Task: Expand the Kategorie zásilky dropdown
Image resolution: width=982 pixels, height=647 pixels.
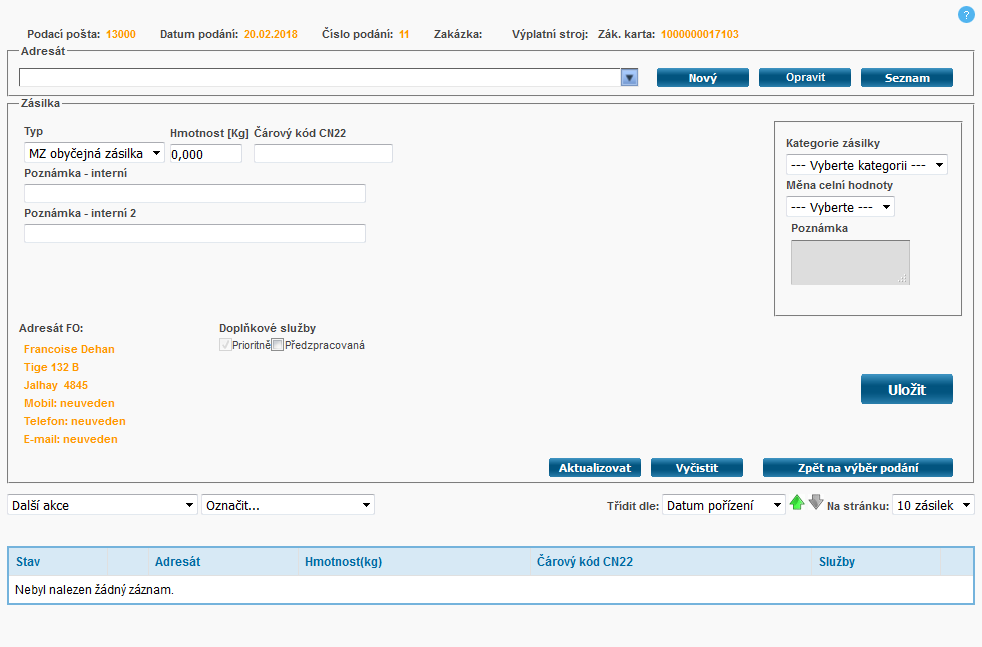Action: 866,165
